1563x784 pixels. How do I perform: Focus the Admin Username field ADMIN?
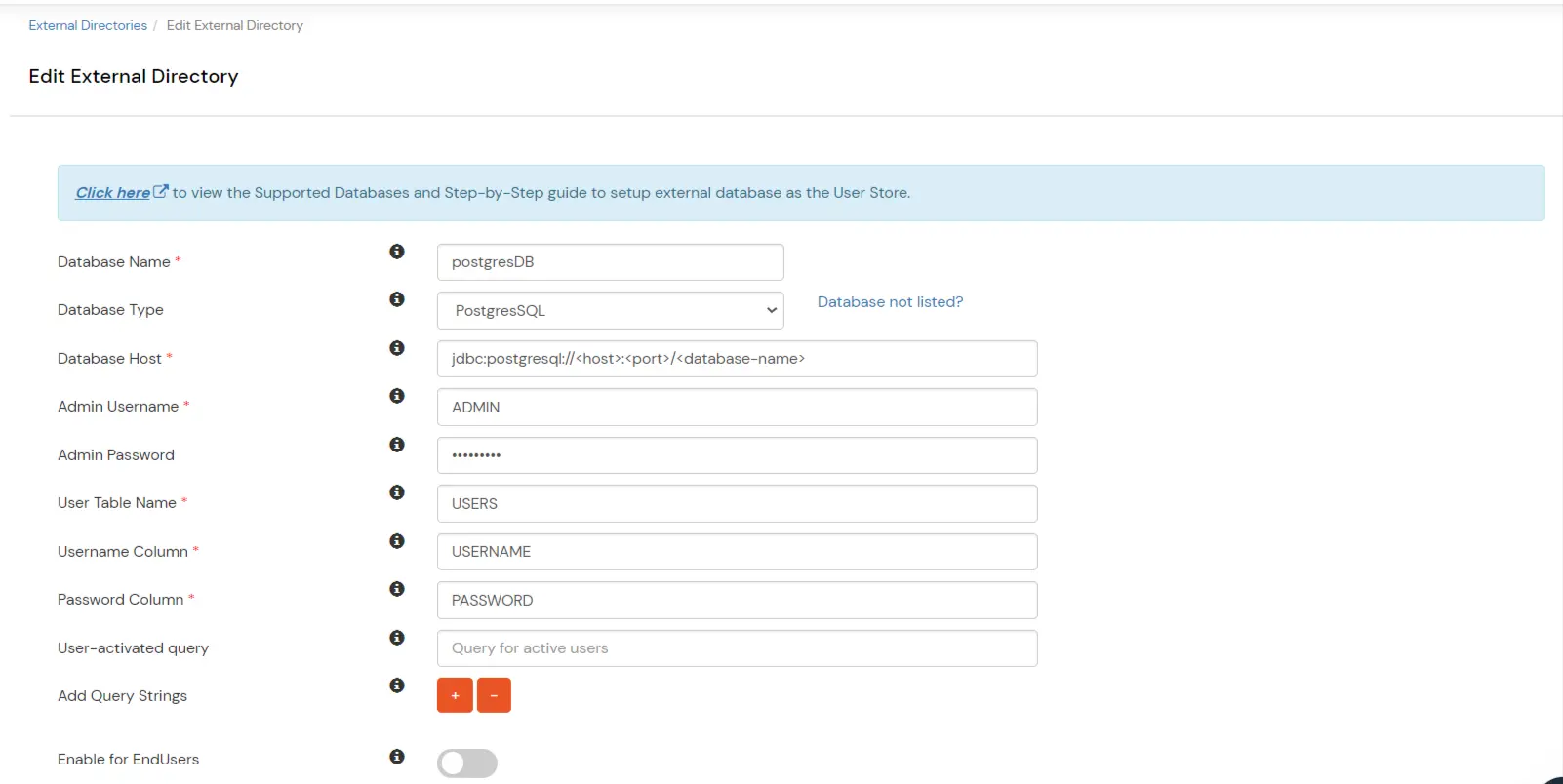coord(738,407)
